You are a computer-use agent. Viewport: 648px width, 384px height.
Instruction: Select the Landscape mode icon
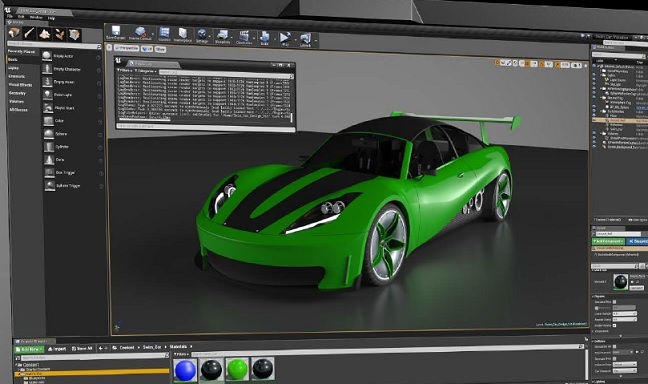(x=45, y=34)
